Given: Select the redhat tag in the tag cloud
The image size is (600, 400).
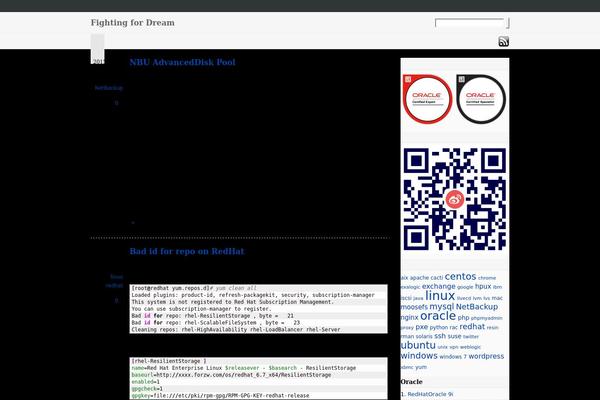Looking at the screenshot, I should [x=472, y=327].
